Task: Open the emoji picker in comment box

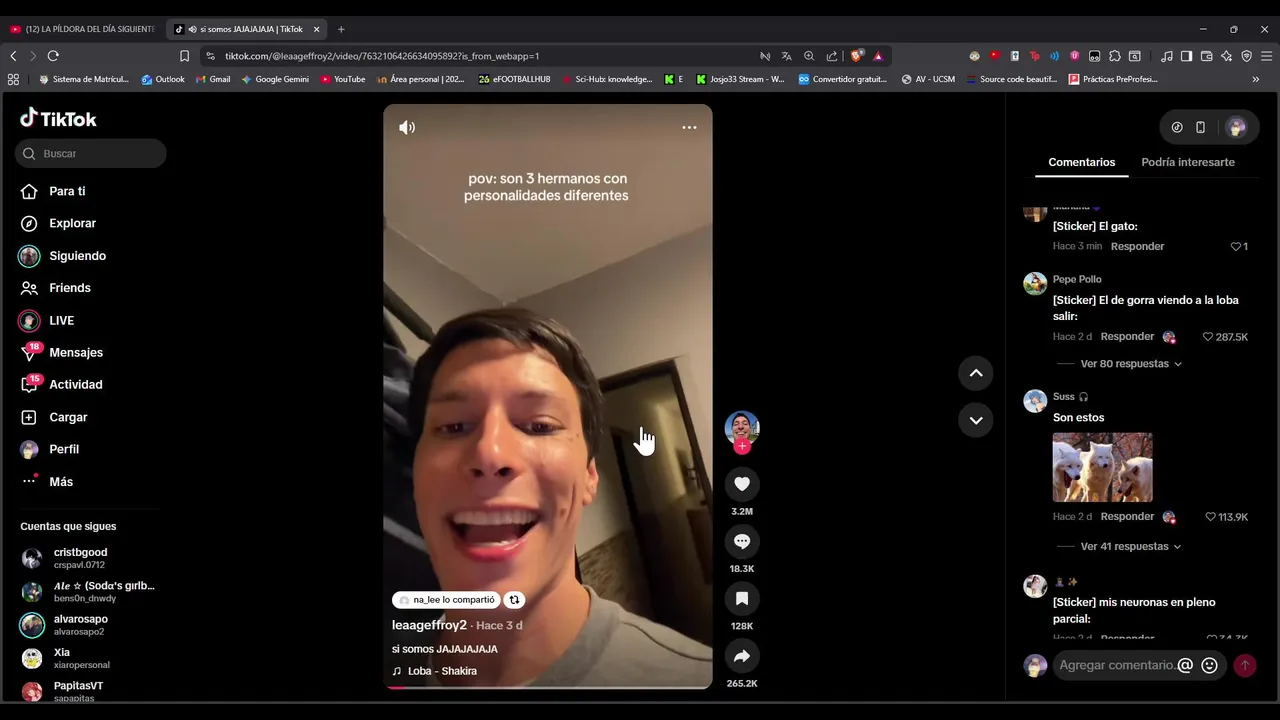Action: (x=1209, y=665)
